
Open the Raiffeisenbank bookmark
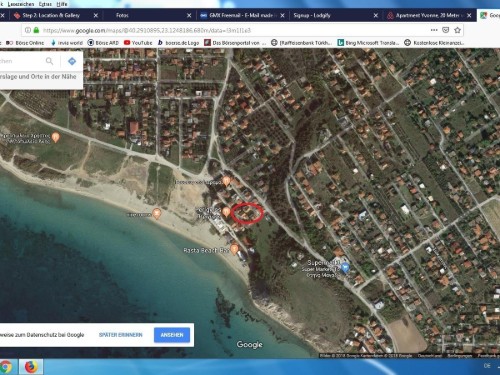[x=301, y=43]
